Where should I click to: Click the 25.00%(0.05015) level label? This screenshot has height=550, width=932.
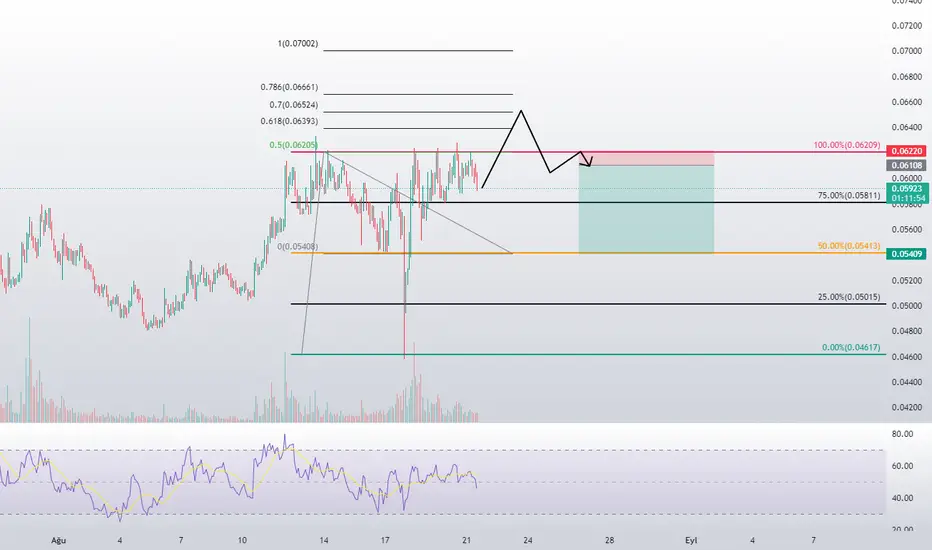tap(849, 297)
